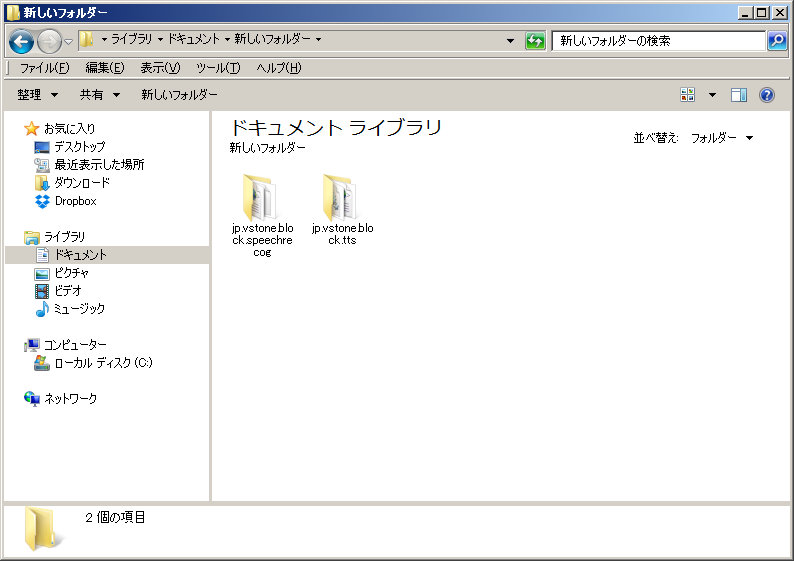Toggle the preview pane button
794x561 pixels.
pyautogui.click(x=739, y=95)
